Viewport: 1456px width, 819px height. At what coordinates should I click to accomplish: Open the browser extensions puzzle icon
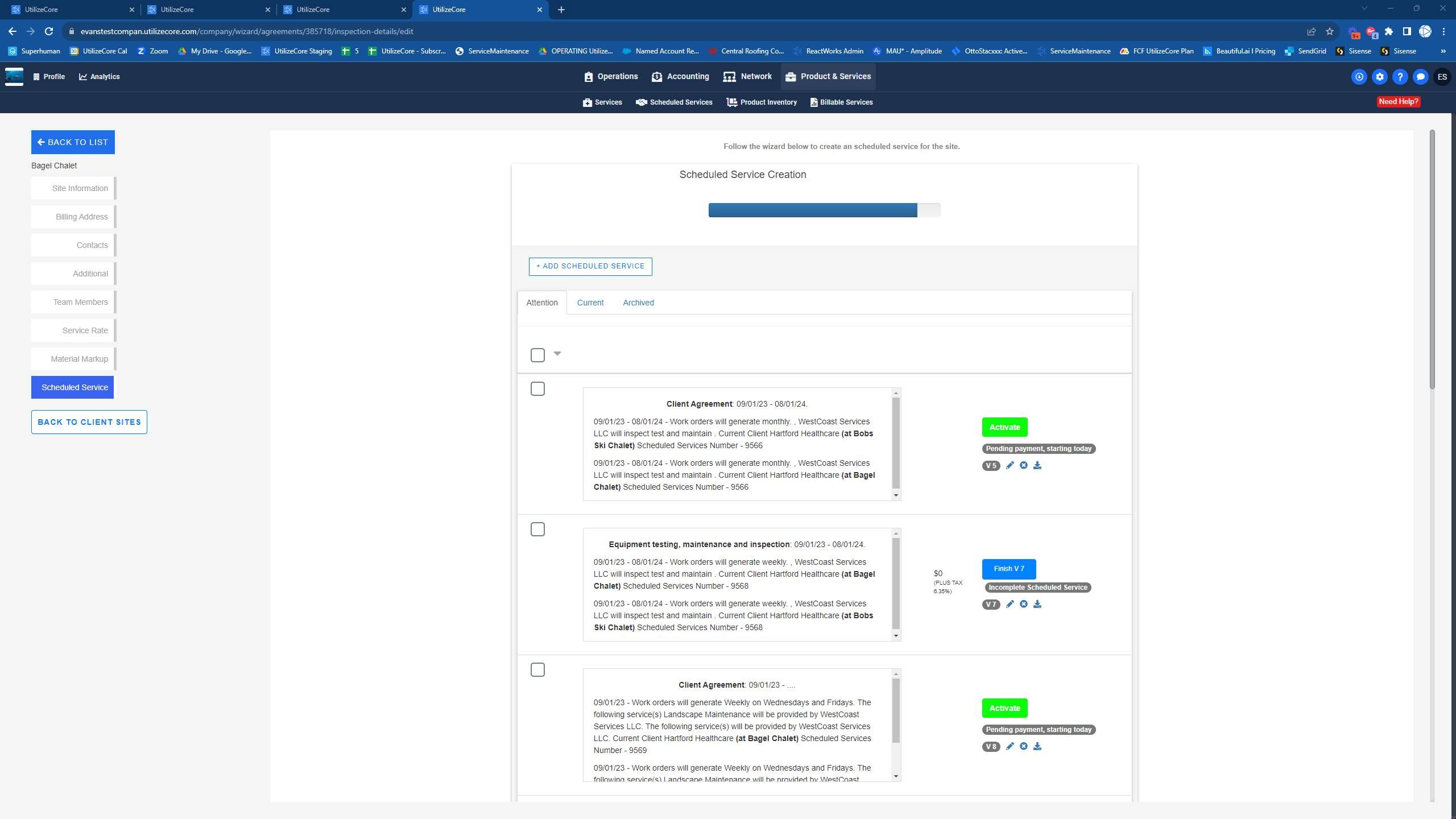1388,31
